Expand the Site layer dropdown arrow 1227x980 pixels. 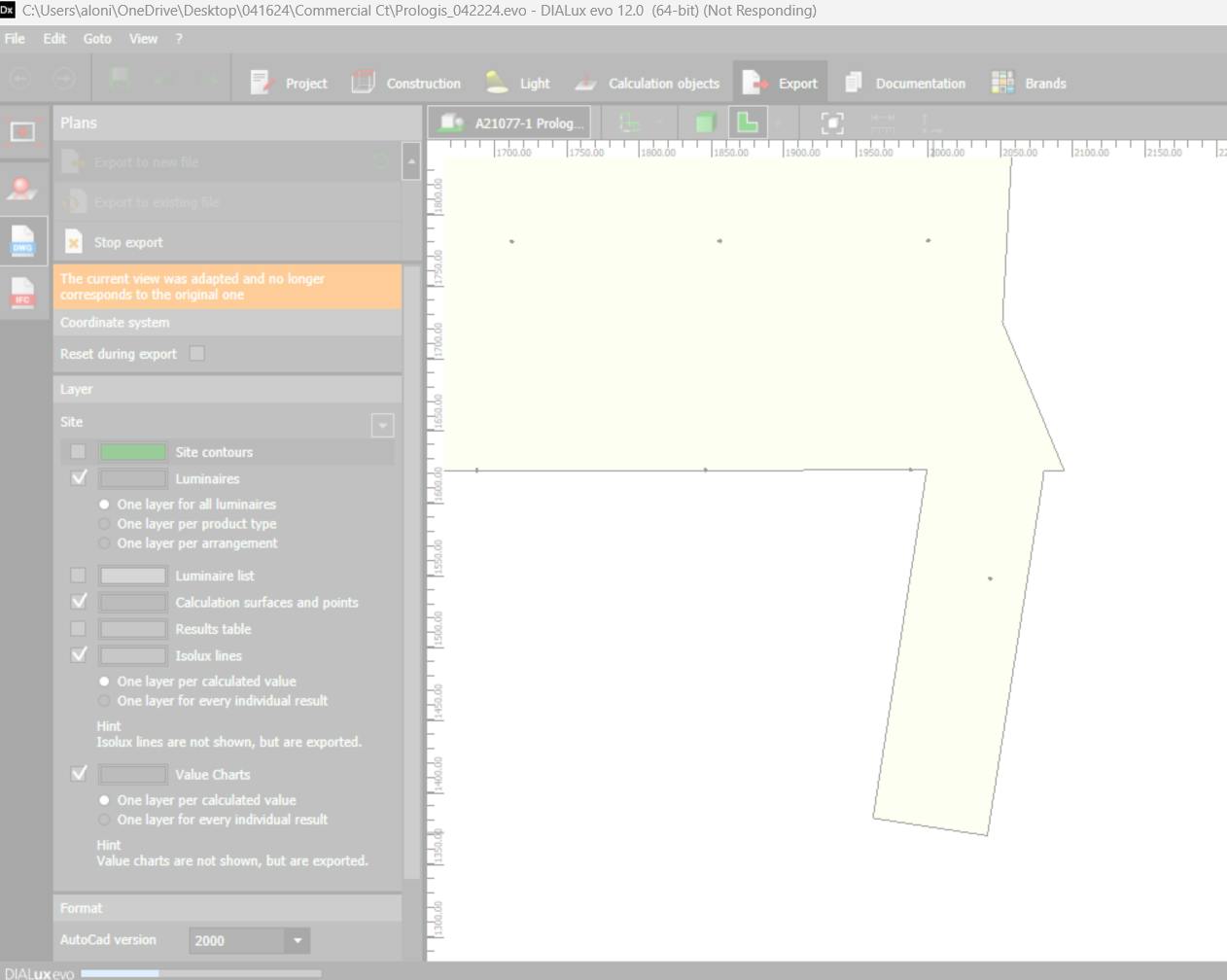pos(382,425)
